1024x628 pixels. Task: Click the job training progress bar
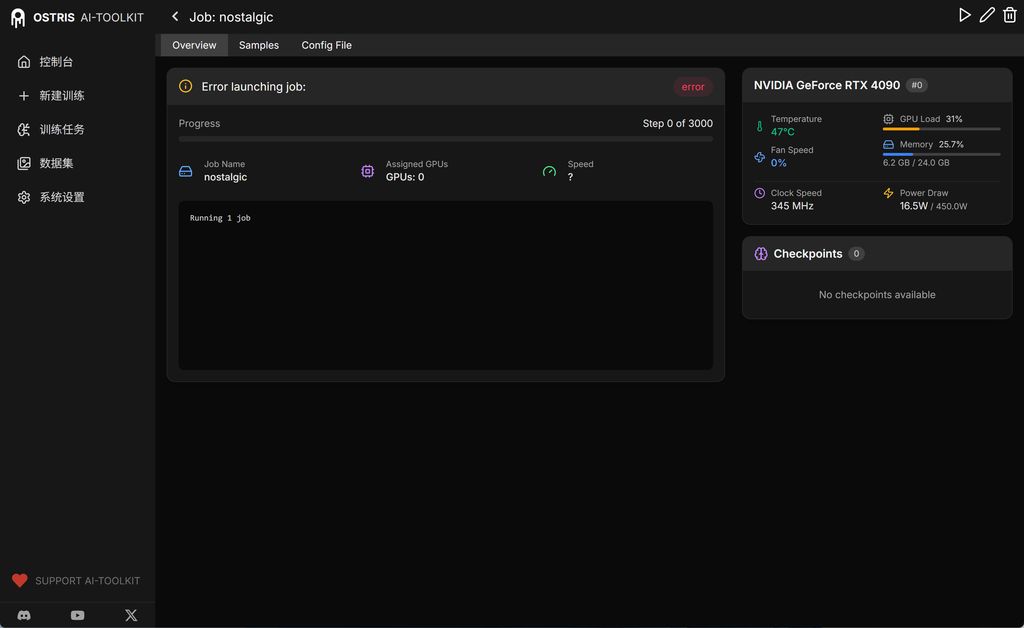[x=445, y=139]
